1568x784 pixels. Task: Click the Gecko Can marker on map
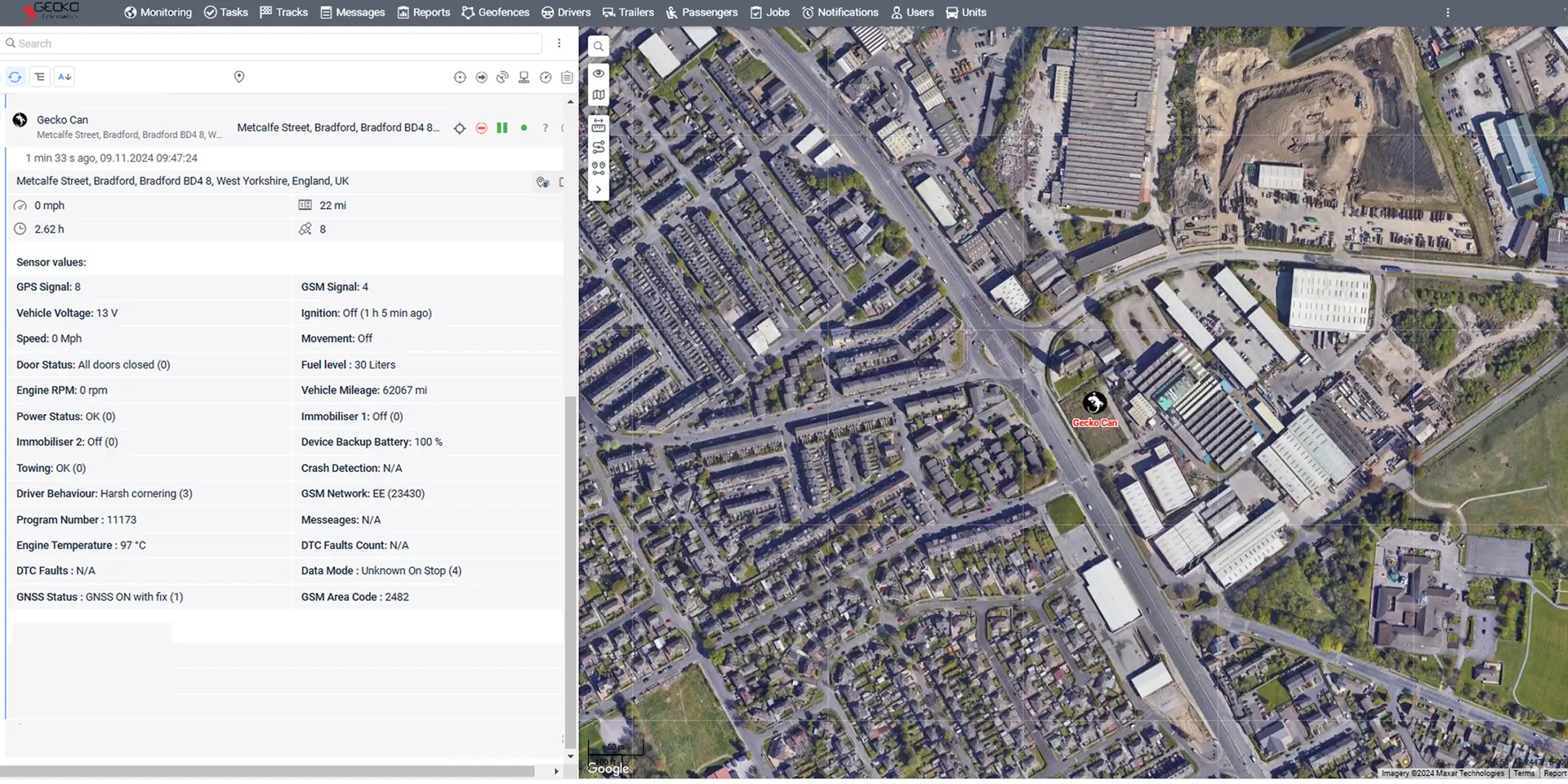pos(1094,403)
